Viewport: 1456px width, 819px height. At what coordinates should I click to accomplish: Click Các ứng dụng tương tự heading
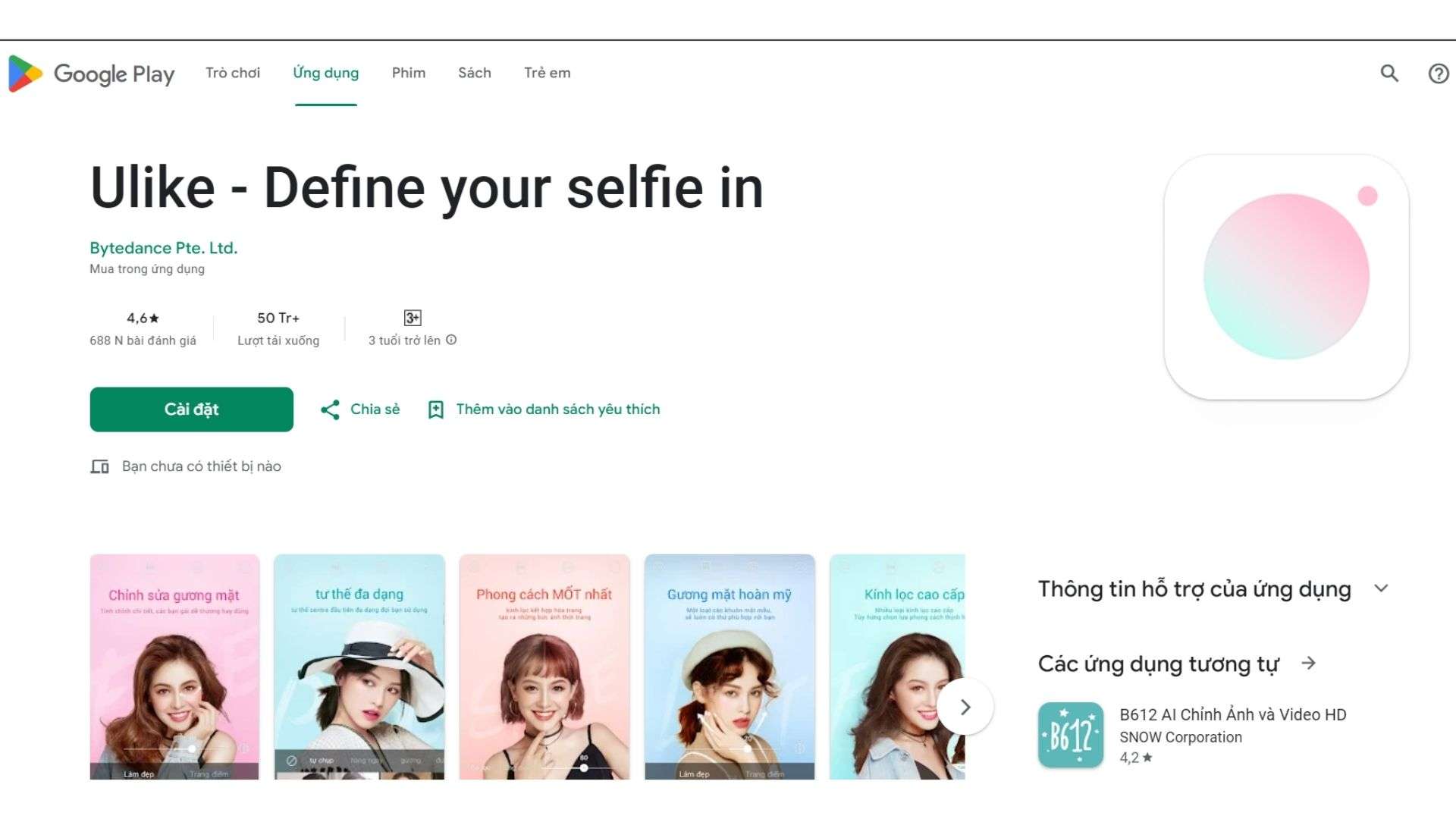(x=1158, y=664)
